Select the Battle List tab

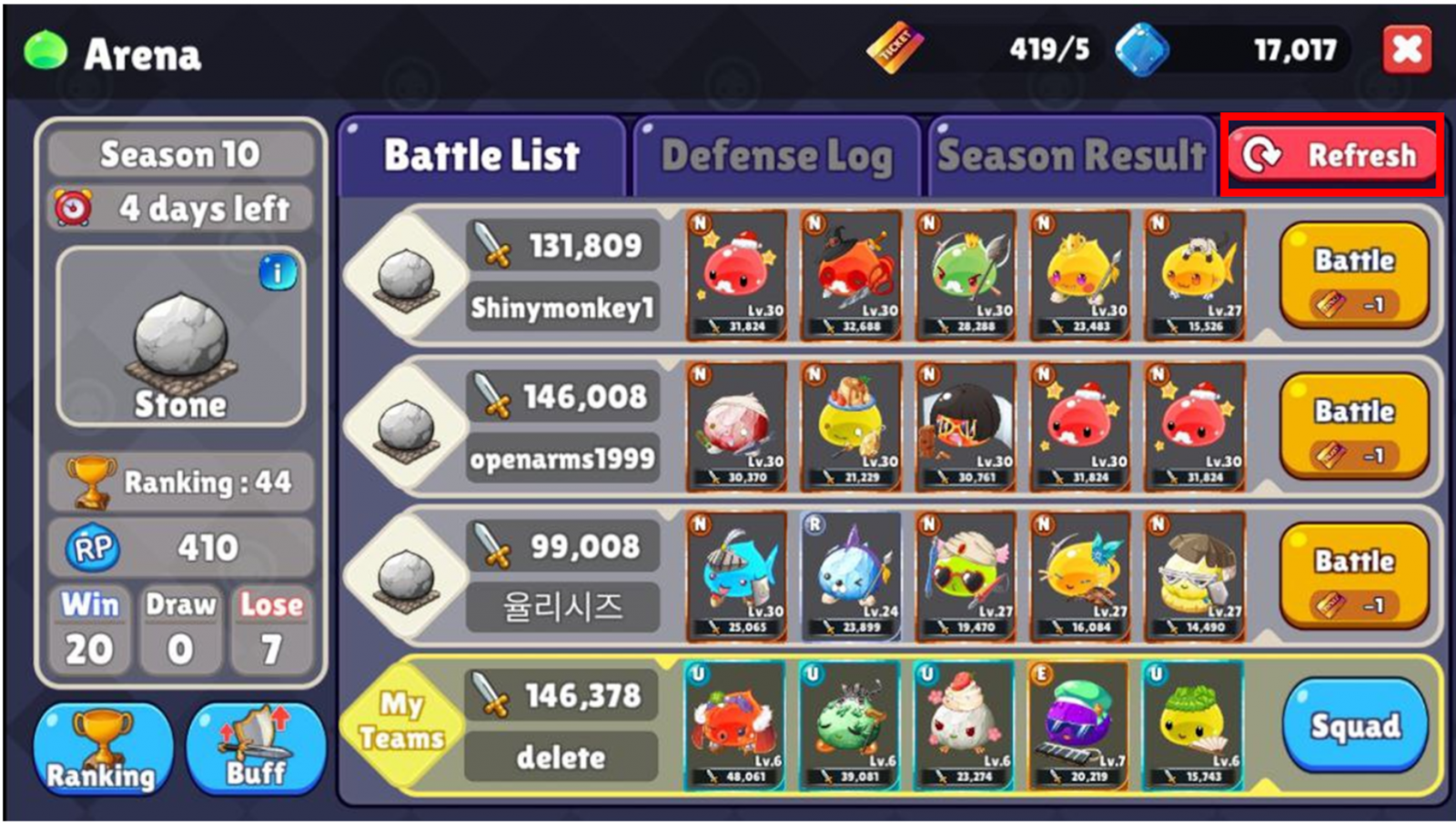click(481, 156)
